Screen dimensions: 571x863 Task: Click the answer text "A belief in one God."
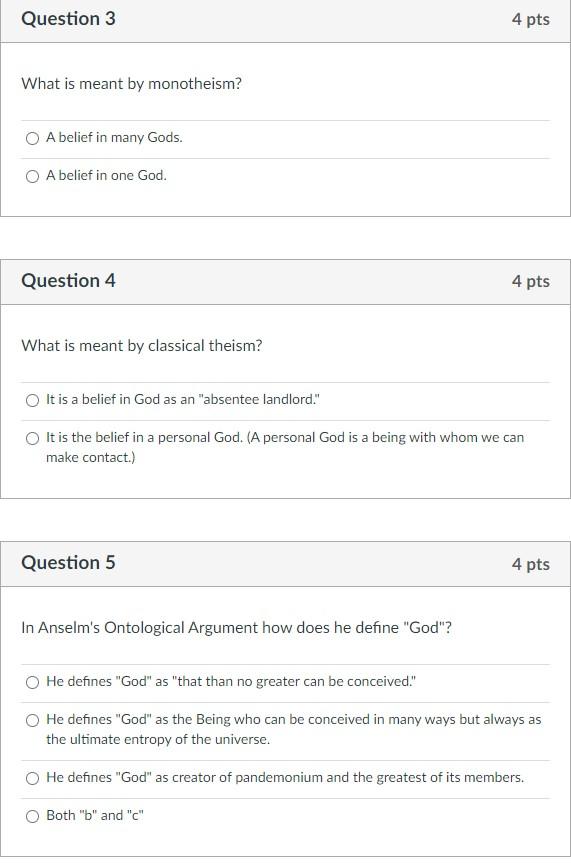tap(106, 176)
